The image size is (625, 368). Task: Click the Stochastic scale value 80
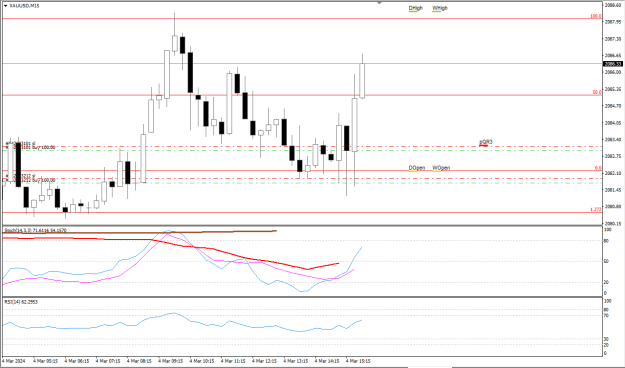coord(606,241)
